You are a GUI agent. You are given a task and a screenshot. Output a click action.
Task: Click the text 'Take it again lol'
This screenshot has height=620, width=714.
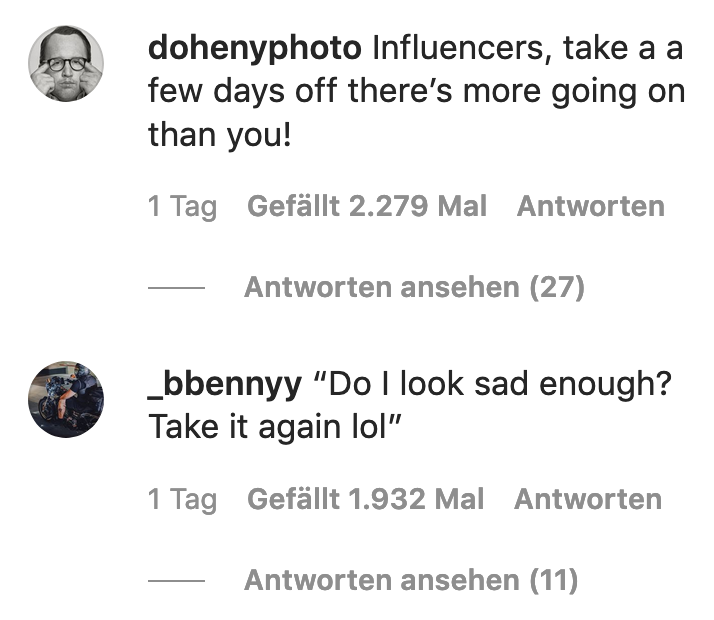(270, 426)
